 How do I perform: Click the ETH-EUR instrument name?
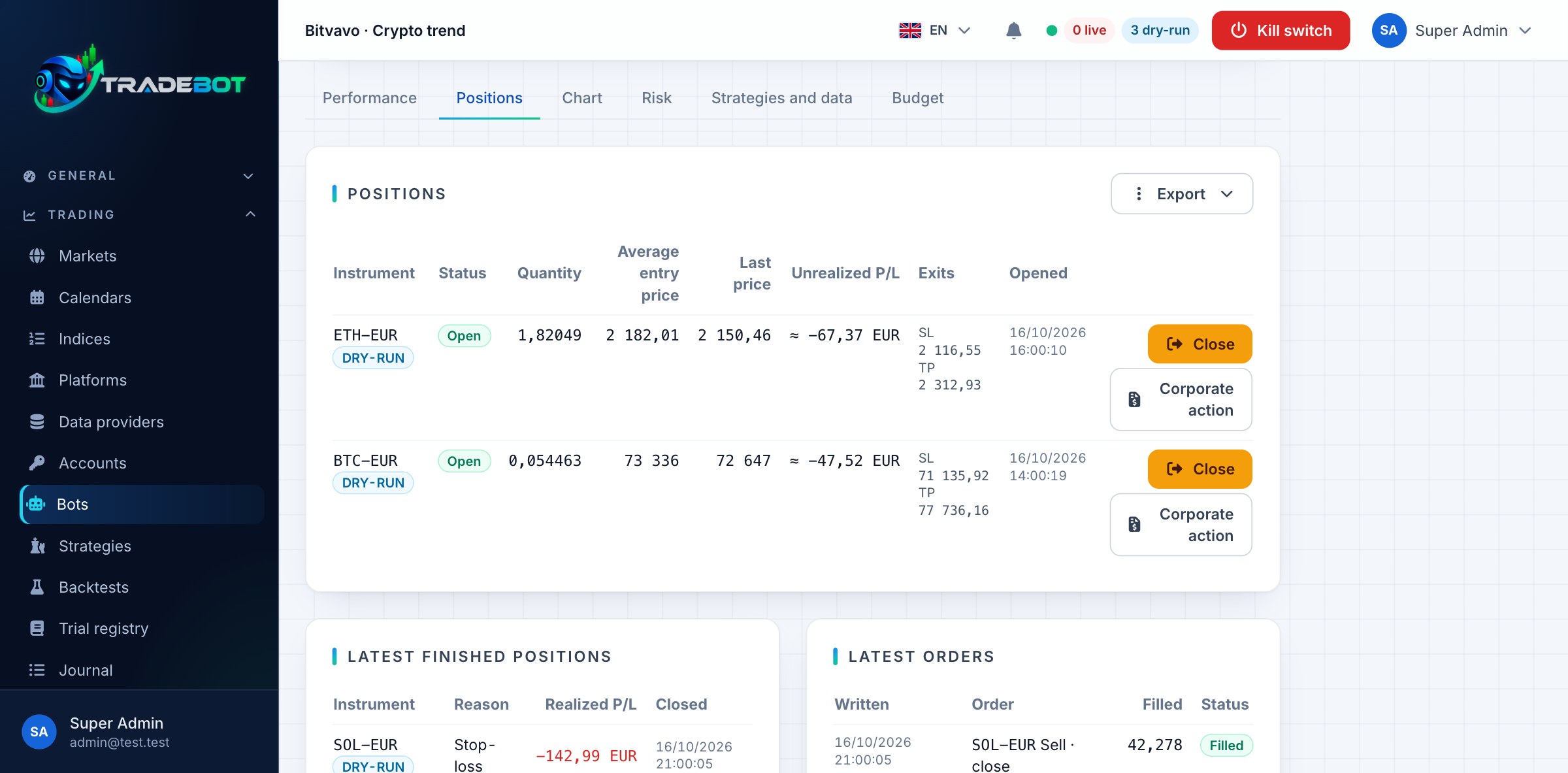click(x=365, y=335)
